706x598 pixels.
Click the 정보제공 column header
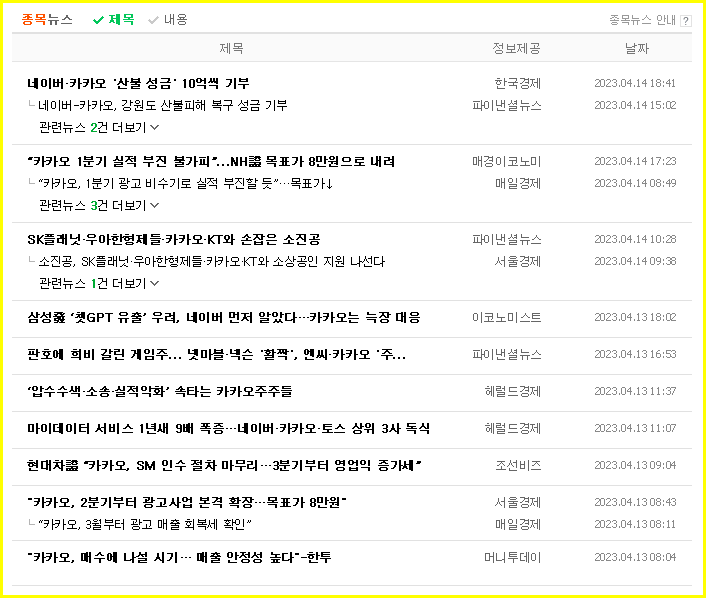click(516, 48)
